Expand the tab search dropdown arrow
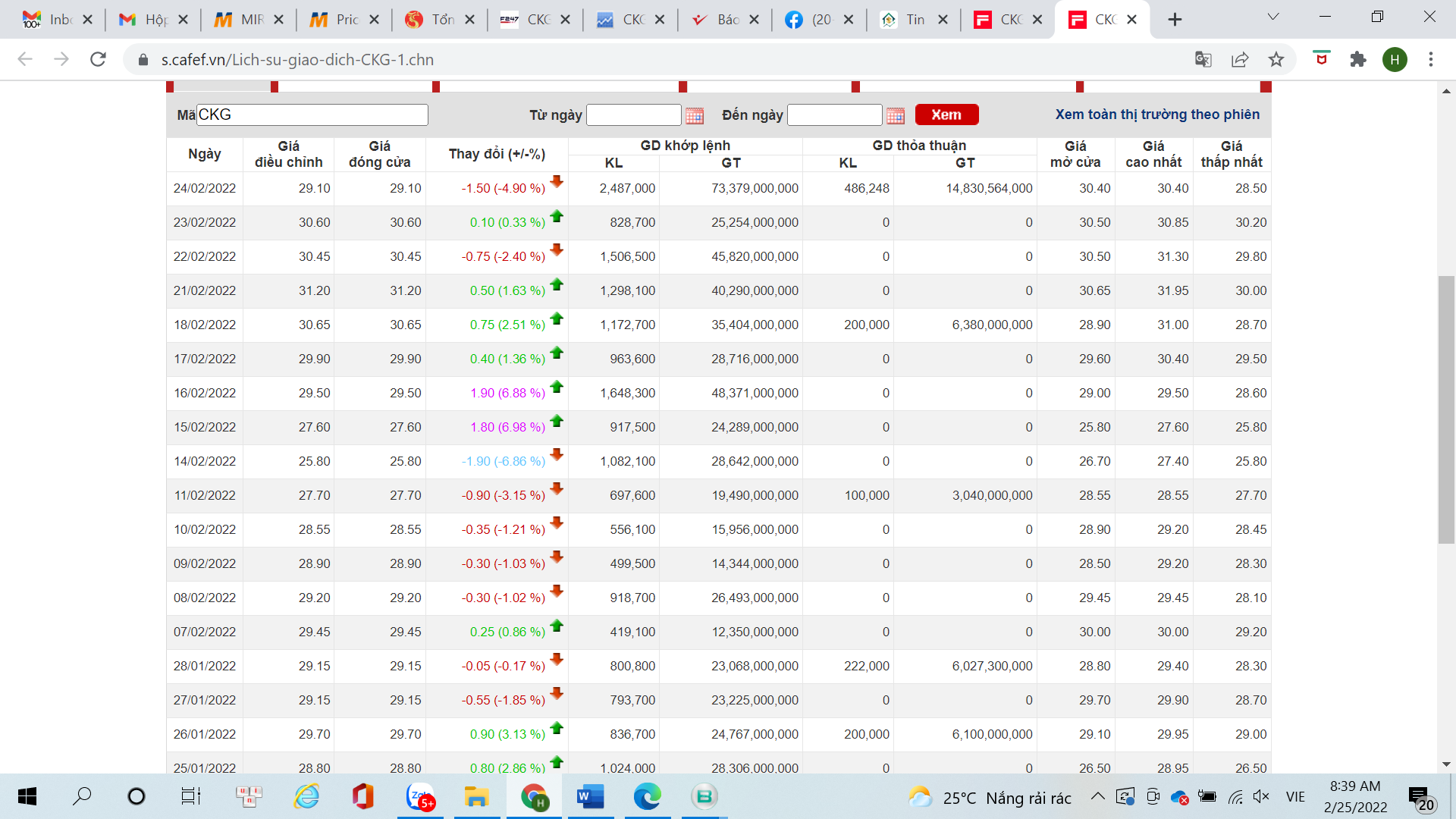The image size is (1456, 819). click(1273, 17)
